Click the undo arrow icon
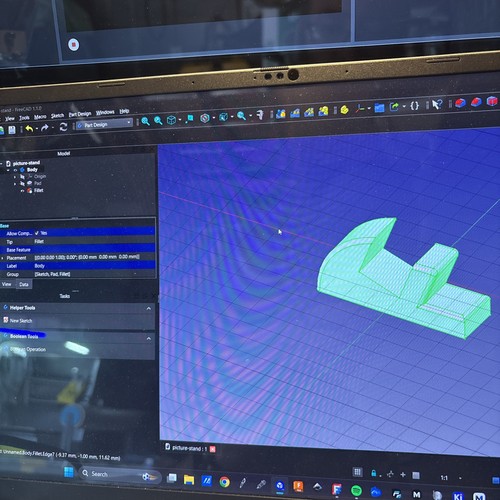The height and width of the screenshot is (500, 500). tap(29, 129)
